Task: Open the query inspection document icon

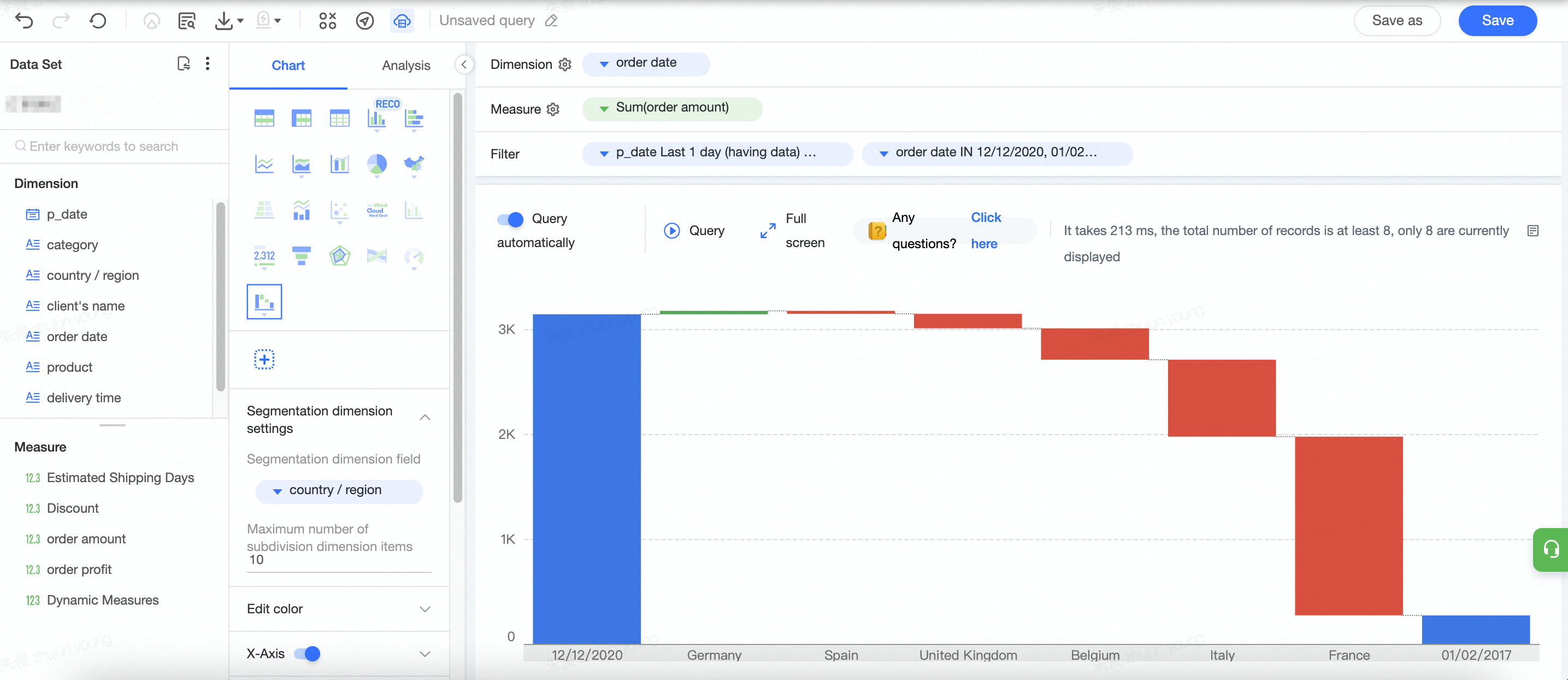Action: coord(187,21)
